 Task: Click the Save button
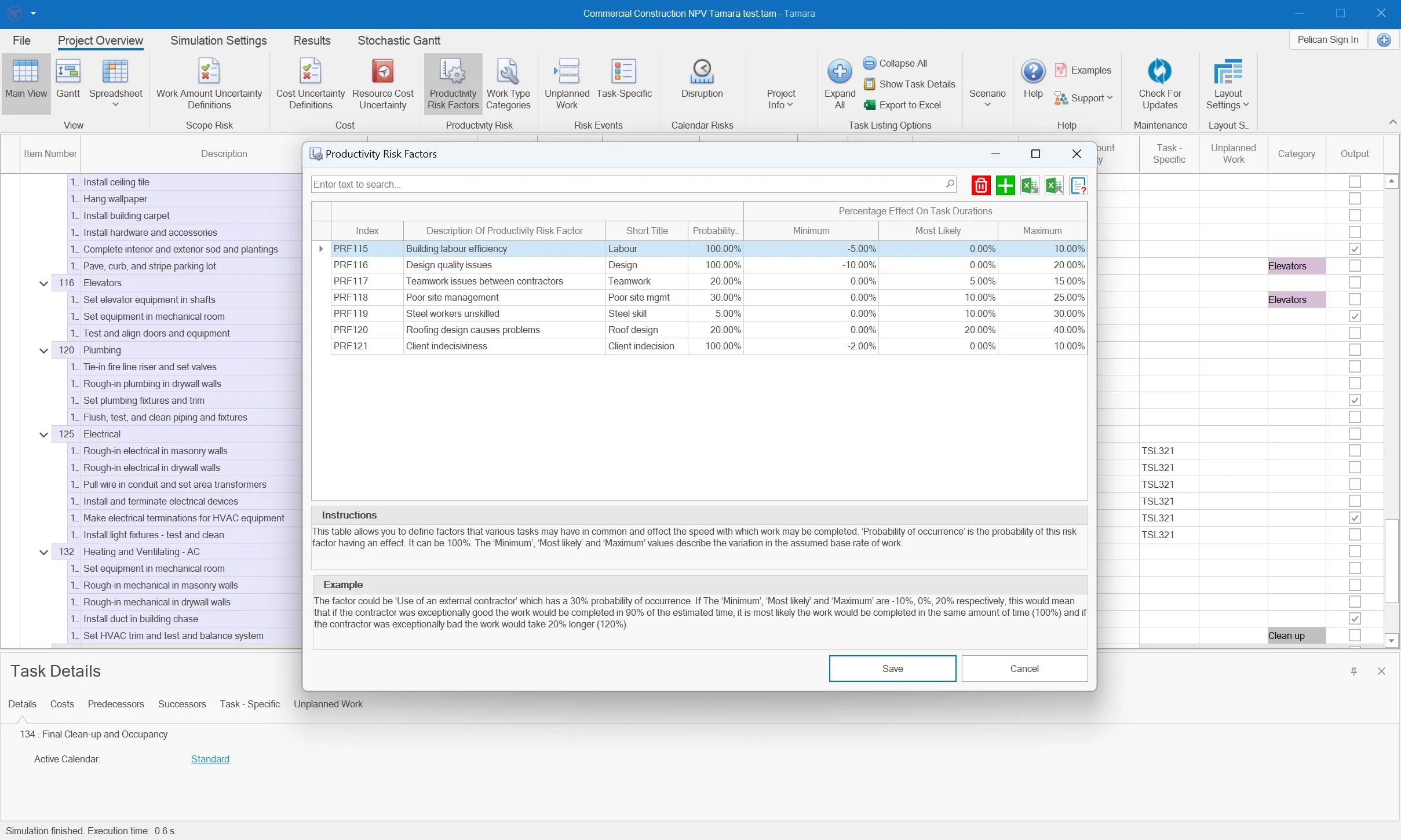[892, 669]
